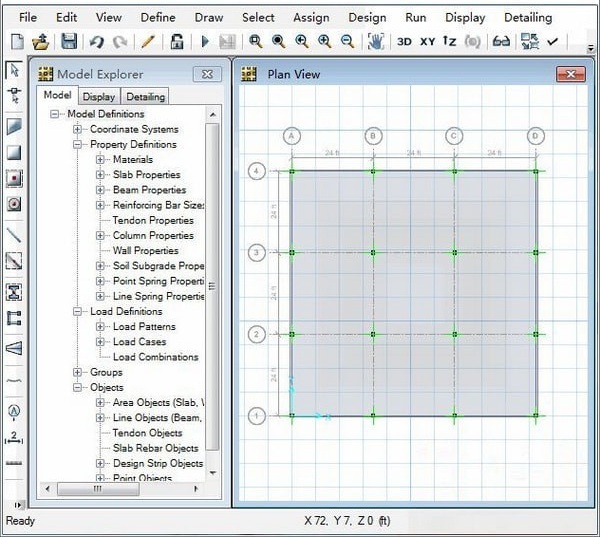Expand the Materials tree node
This screenshot has width=600, height=537.
click(x=100, y=160)
